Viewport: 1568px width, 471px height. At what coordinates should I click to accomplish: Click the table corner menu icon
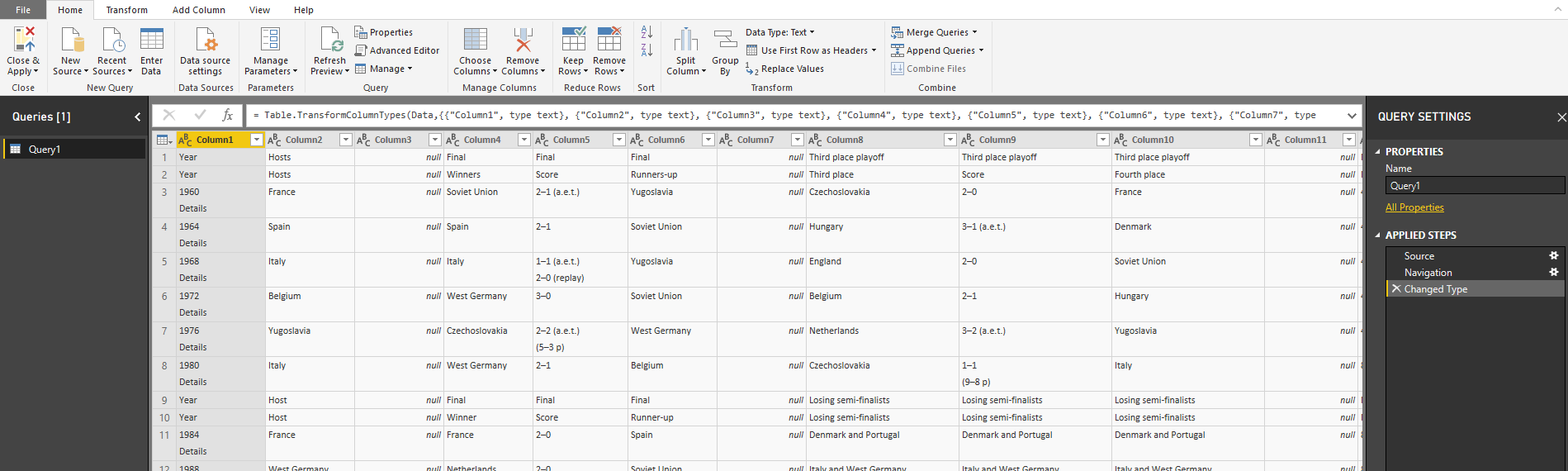click(x=163, y=140)
